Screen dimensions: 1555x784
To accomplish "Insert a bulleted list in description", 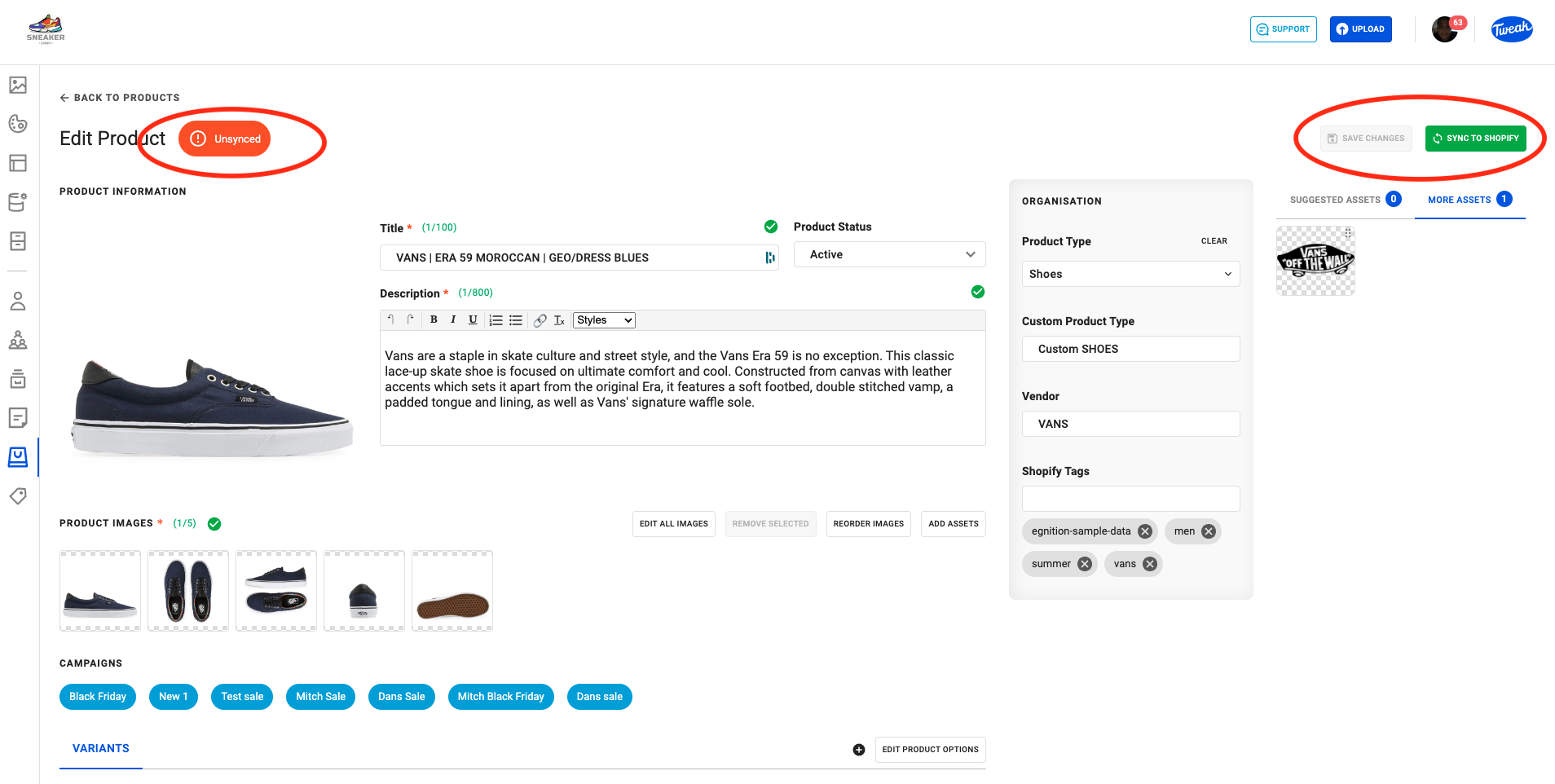I will click(516, 320).
